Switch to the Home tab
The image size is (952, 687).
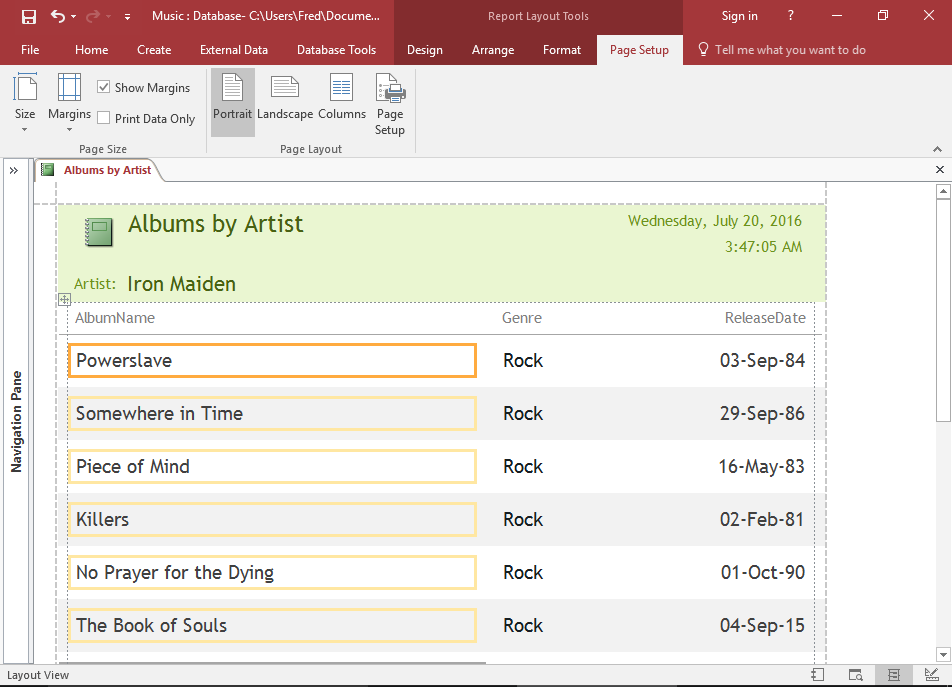(92, 50)
